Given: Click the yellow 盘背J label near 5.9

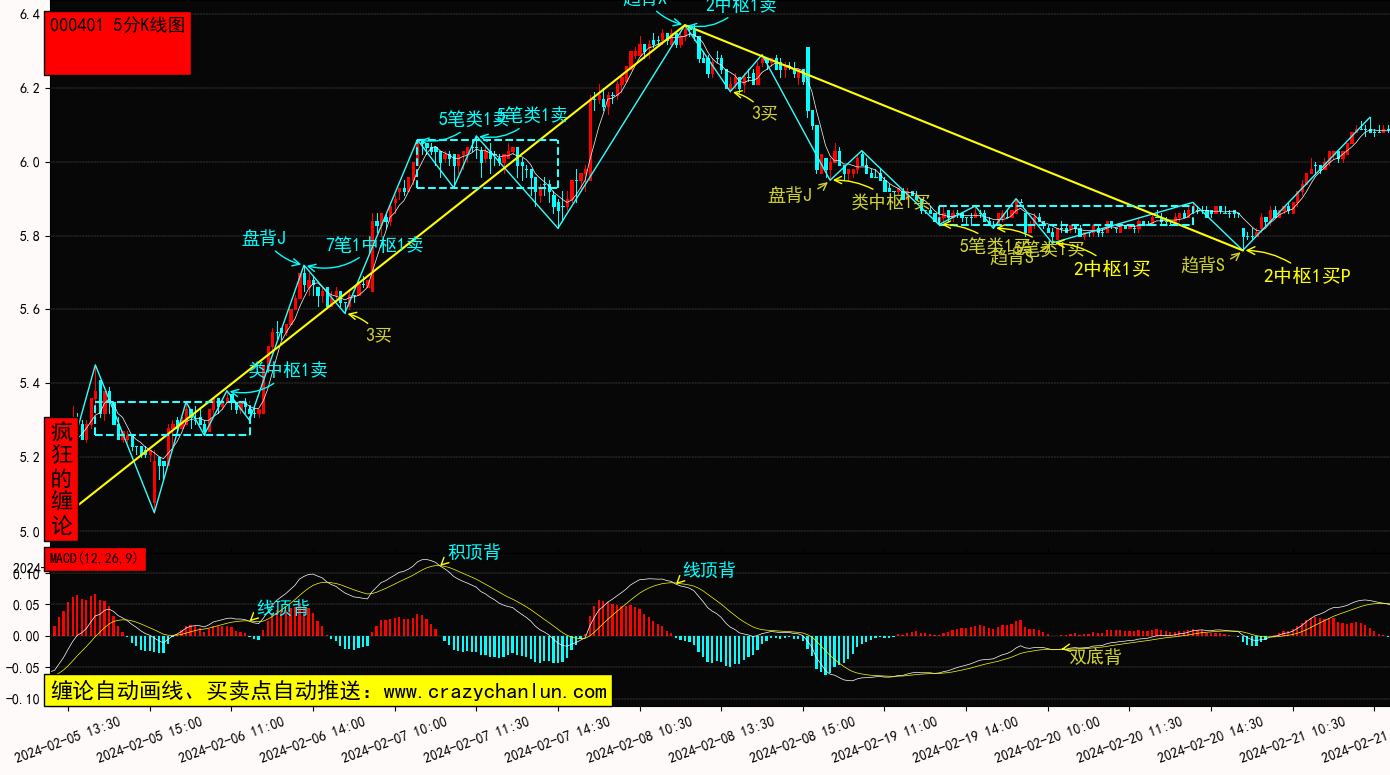Looking at the screenshot, I should tap(790, 195).
